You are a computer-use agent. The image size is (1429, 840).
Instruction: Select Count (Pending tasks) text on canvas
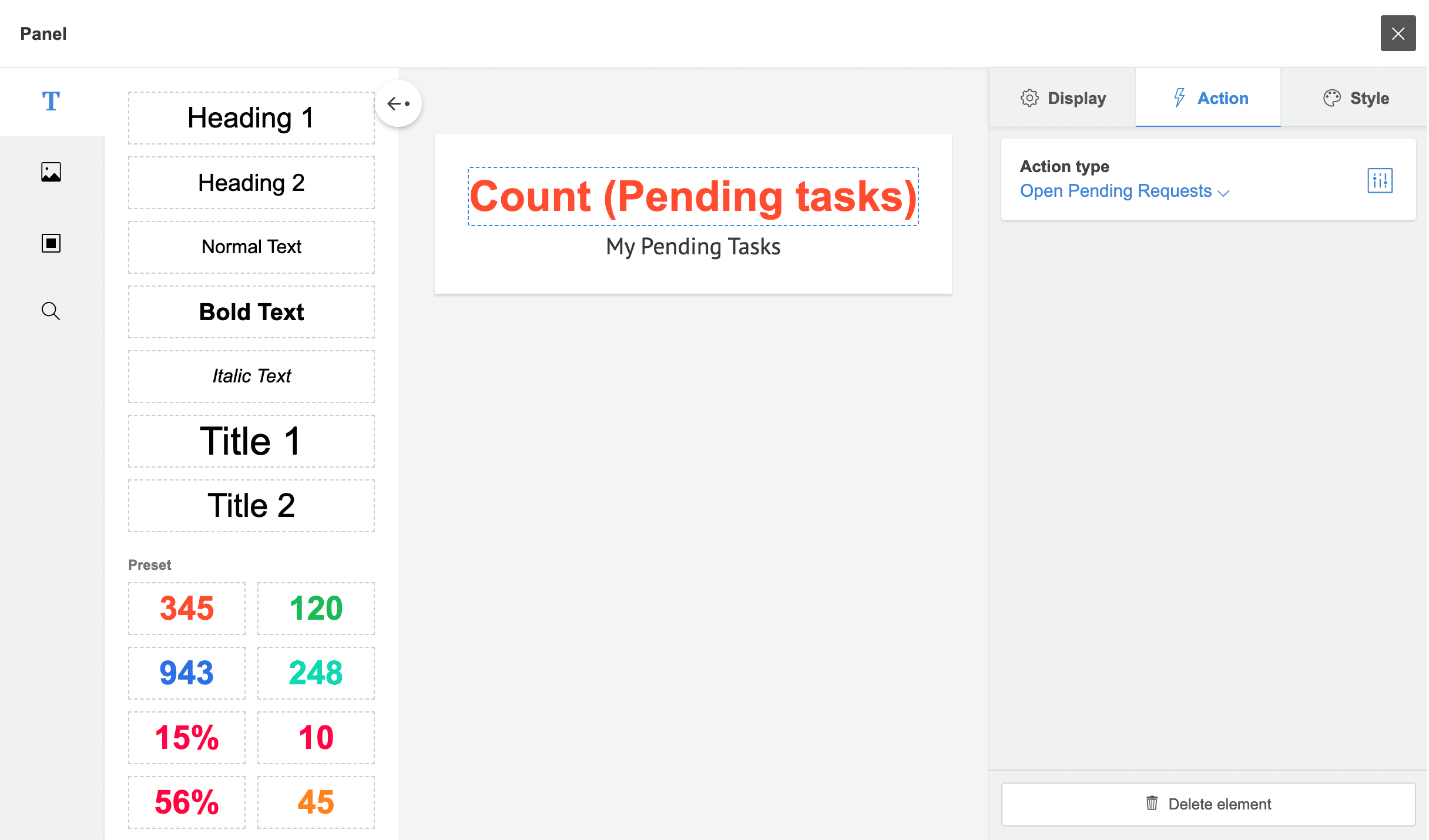[693, 197]
